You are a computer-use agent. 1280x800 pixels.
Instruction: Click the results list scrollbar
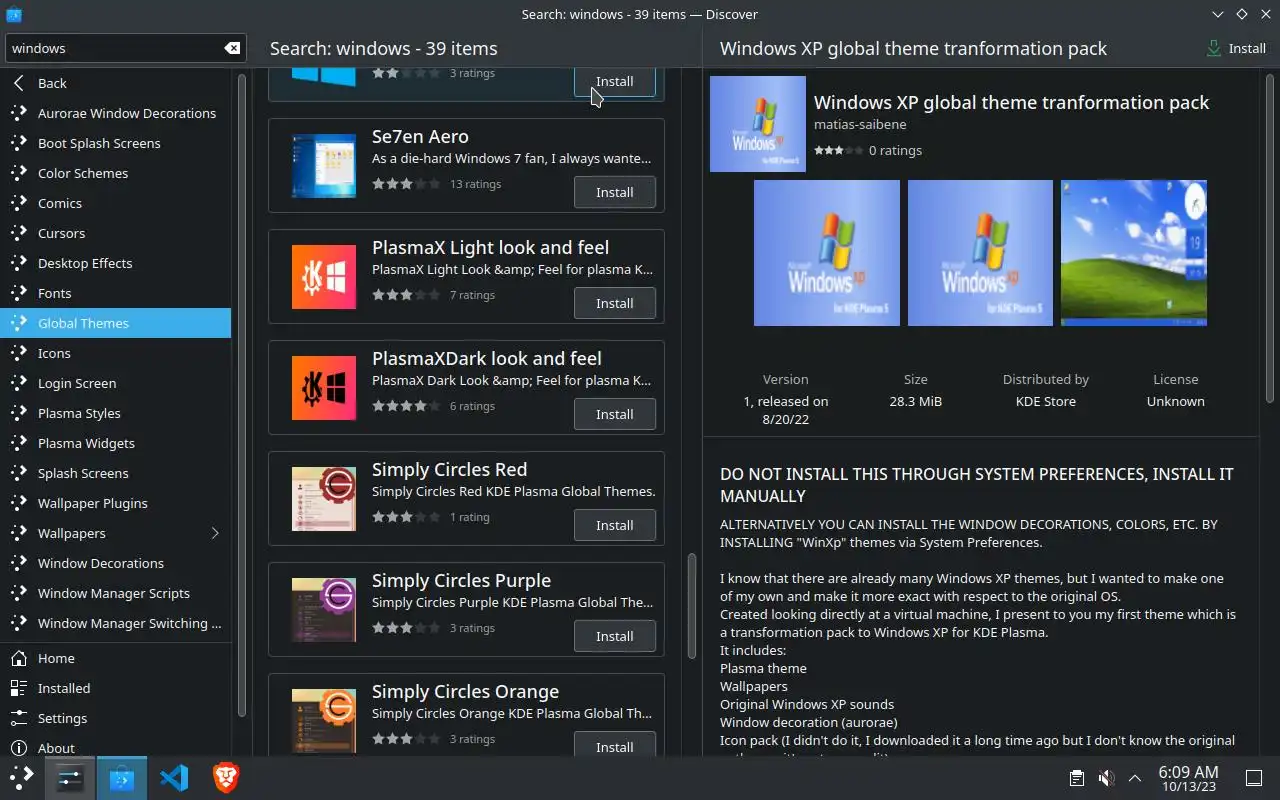[x=692, y=607]
